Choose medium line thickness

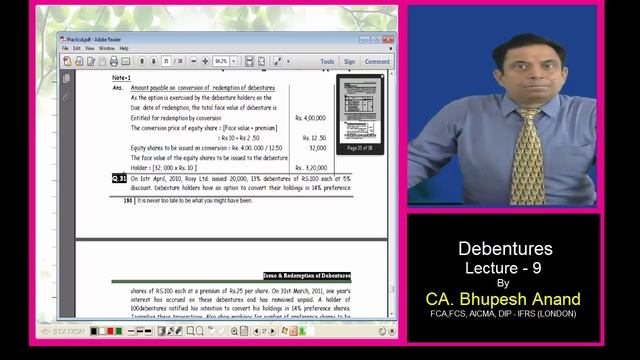pos(140,331)
